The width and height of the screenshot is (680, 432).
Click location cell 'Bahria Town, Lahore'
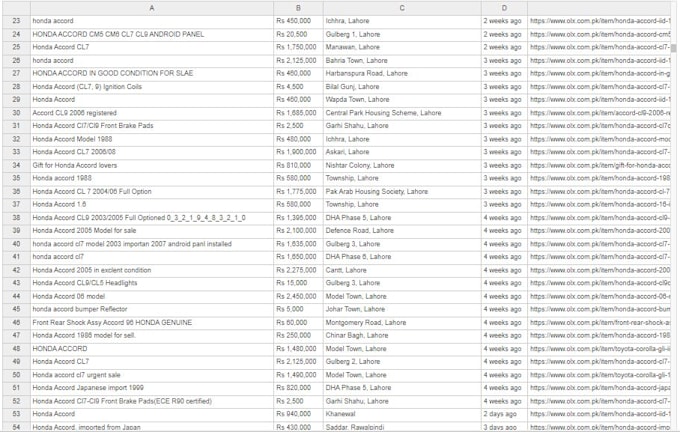coord(402,61)
